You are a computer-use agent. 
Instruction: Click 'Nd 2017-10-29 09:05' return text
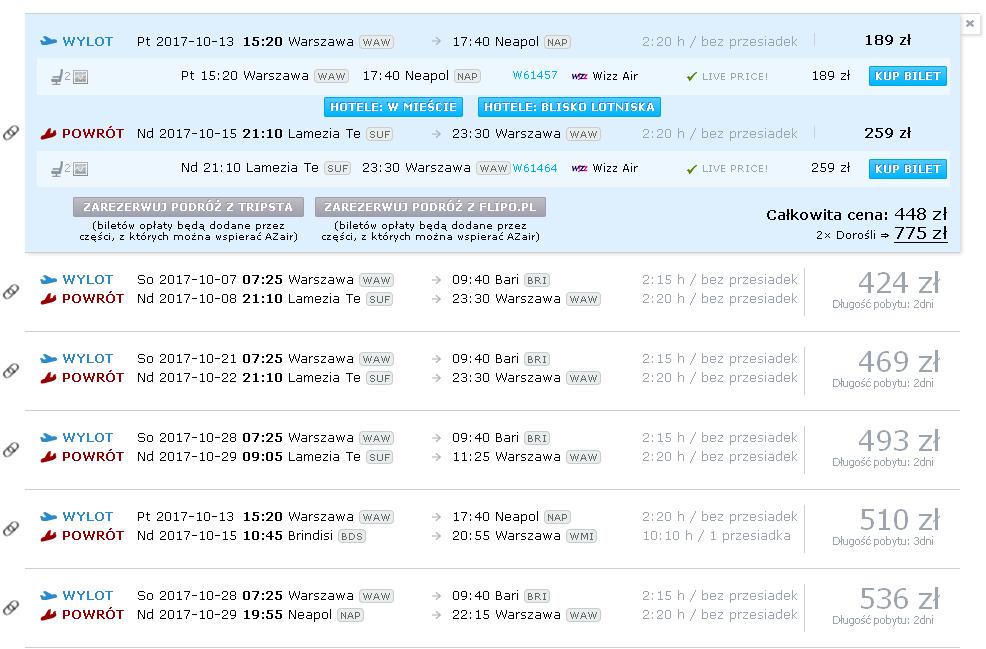[x=209, y=457]
